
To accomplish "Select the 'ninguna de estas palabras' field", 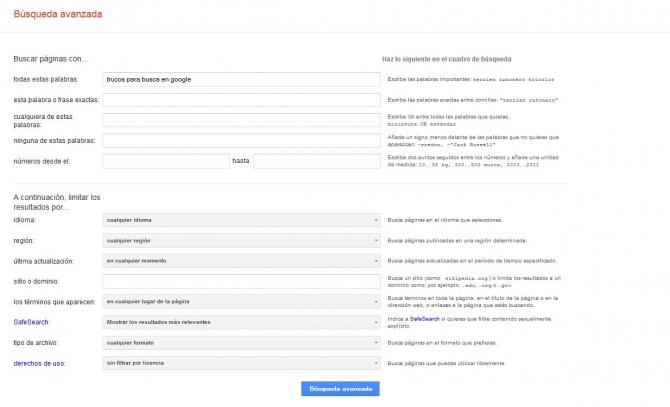I will pos(241,141).
